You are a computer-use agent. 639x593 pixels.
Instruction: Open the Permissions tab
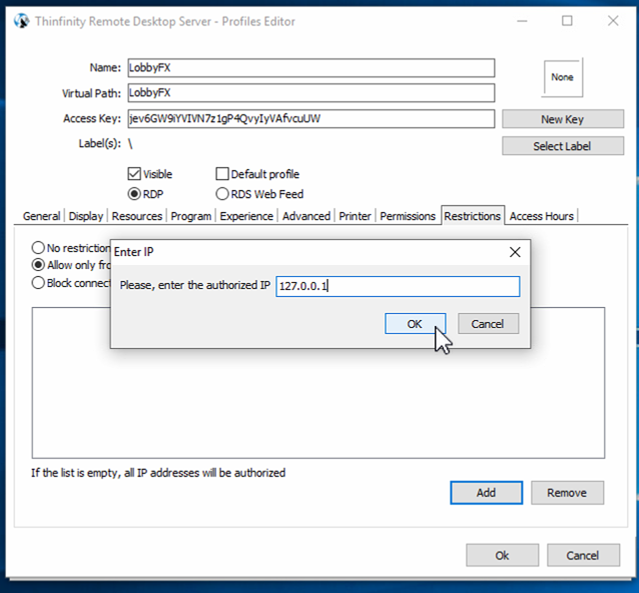pos(408,216)
